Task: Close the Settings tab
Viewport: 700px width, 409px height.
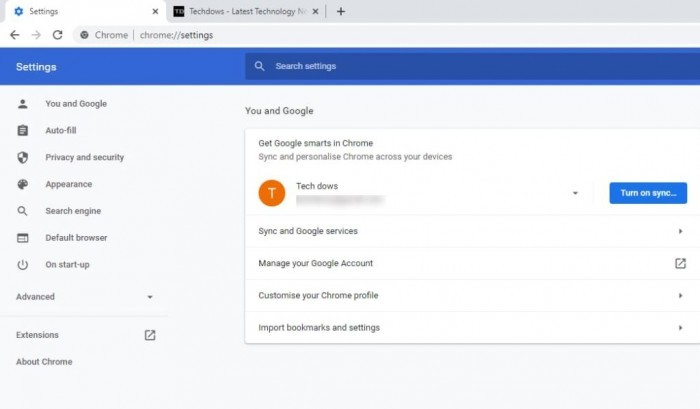Action: click(x=155, y=12)
